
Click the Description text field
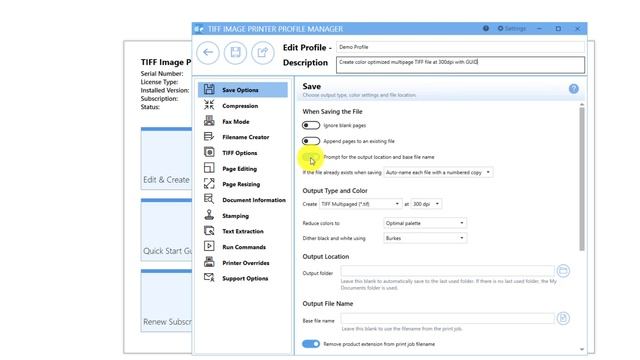460,65
